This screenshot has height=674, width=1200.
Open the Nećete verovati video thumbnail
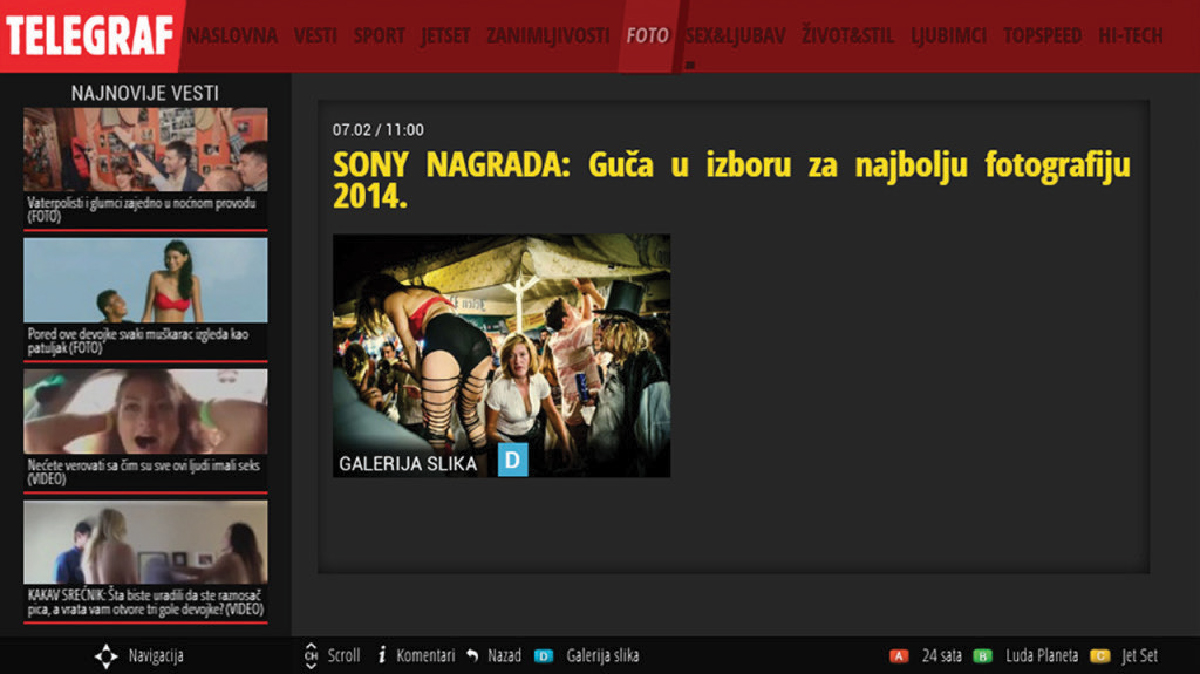tap(145, 412)
